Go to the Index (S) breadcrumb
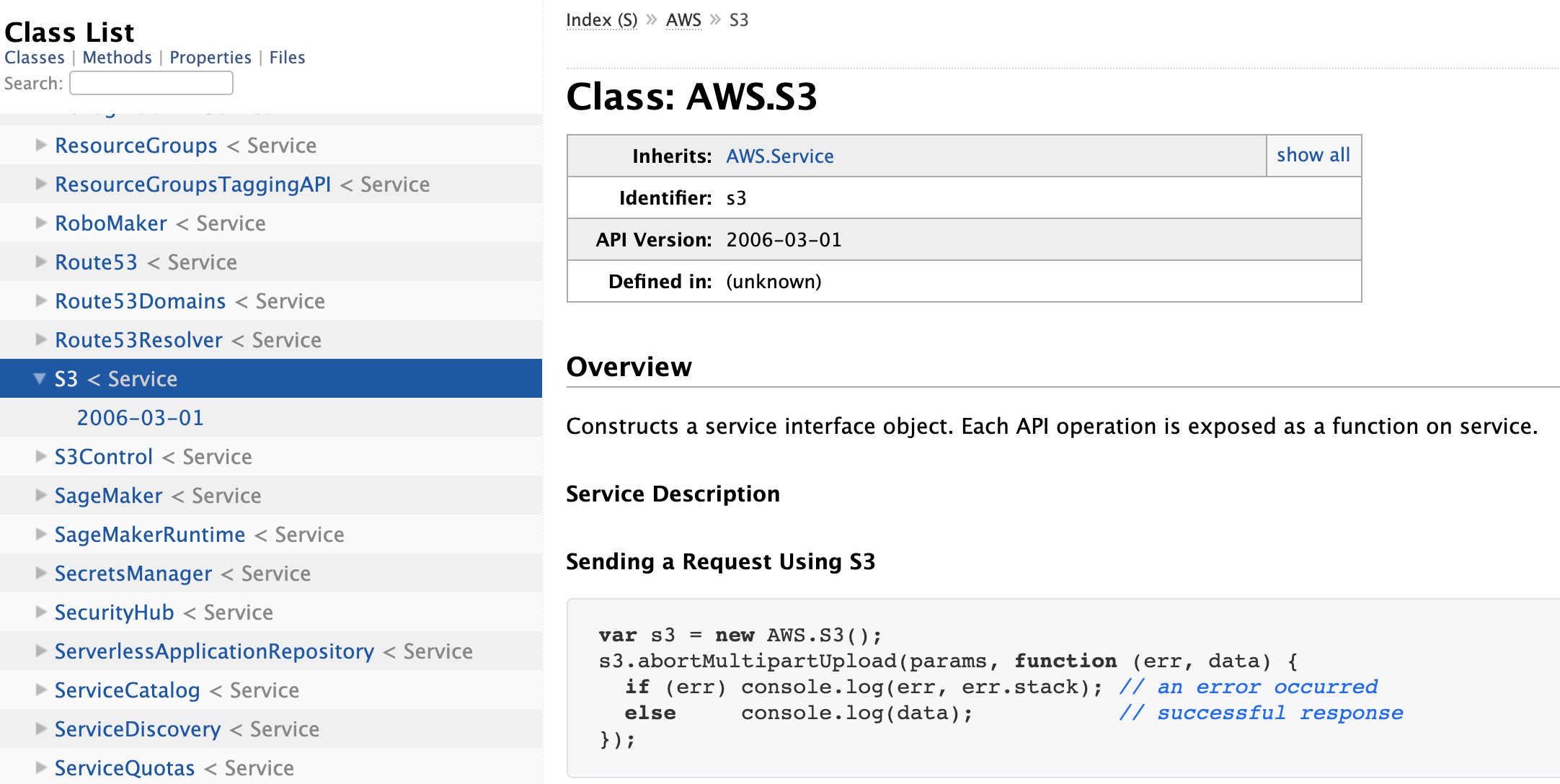The height and width of the screenshot is (784, 1560). 601,20
